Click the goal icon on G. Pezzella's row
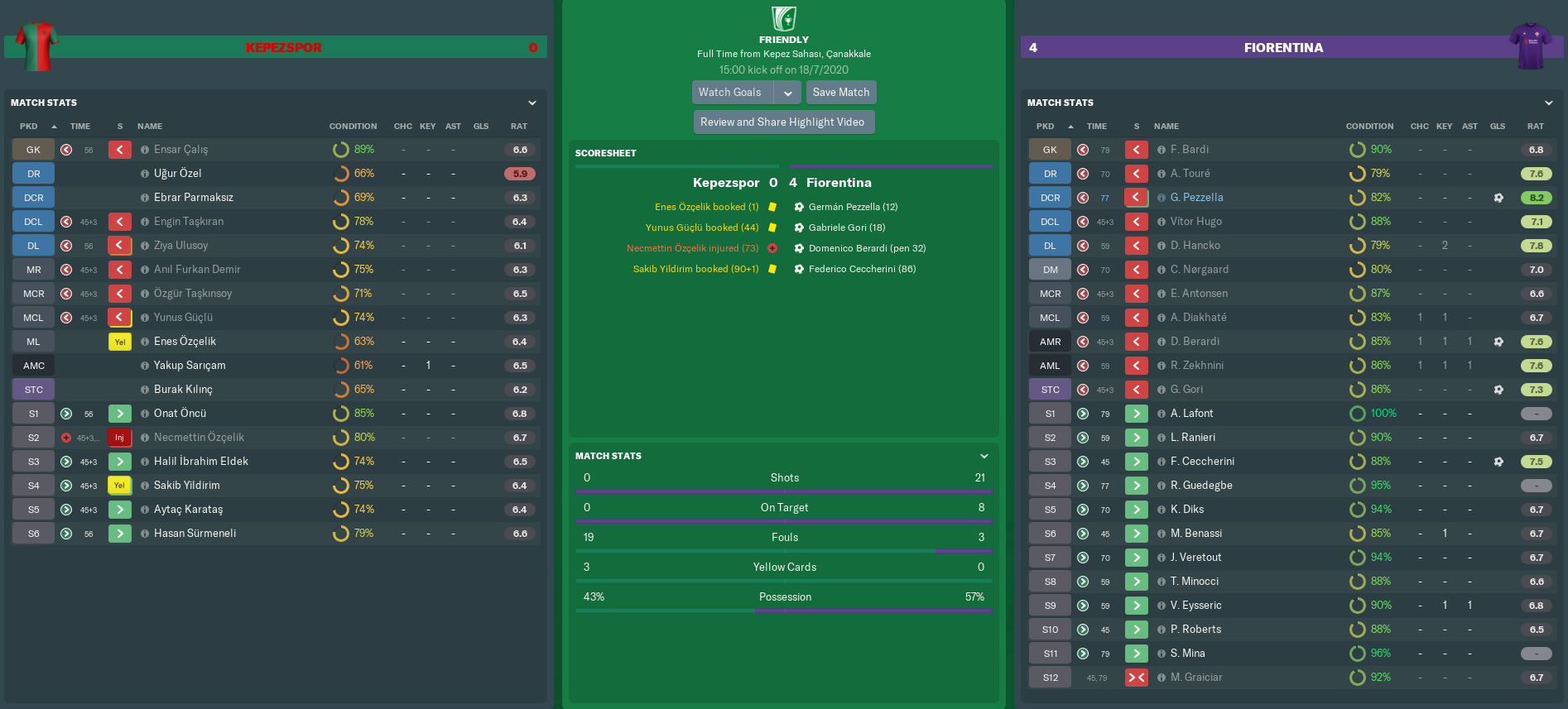Screen dimensions: 1568x709 (x=1498, y=198)
